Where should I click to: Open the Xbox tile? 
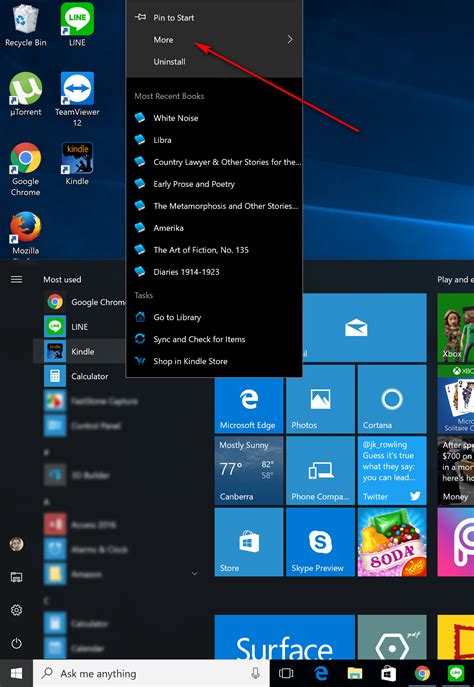pos(456,327)
